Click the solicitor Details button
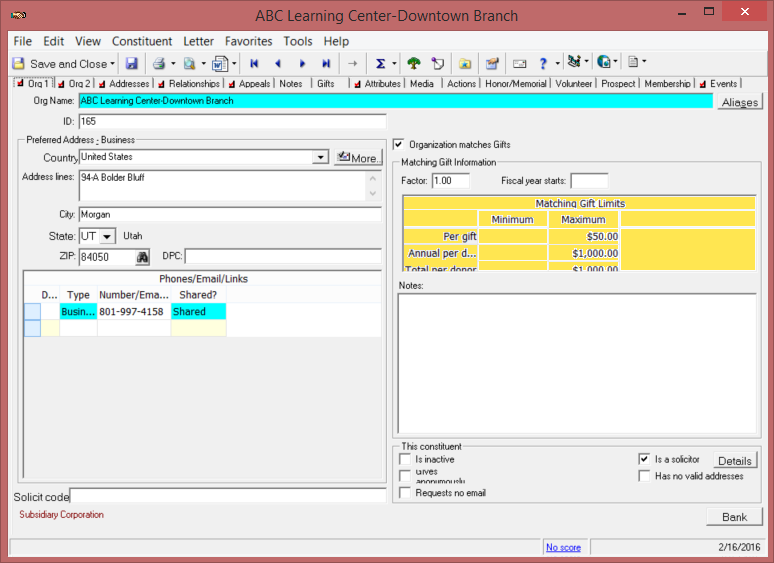The image size is (774, 563). point(735,461)
